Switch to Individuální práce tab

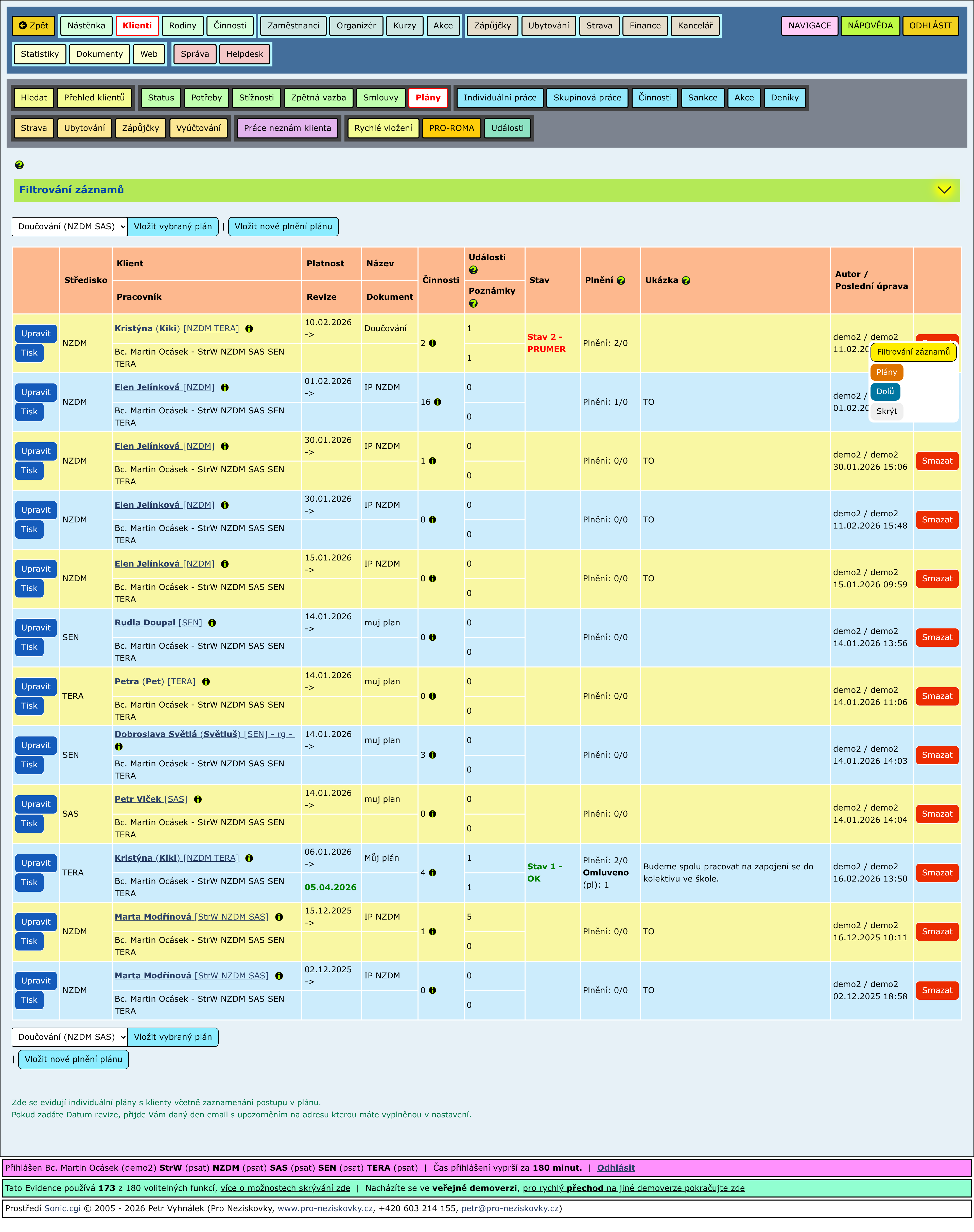(x=499, y=97)
